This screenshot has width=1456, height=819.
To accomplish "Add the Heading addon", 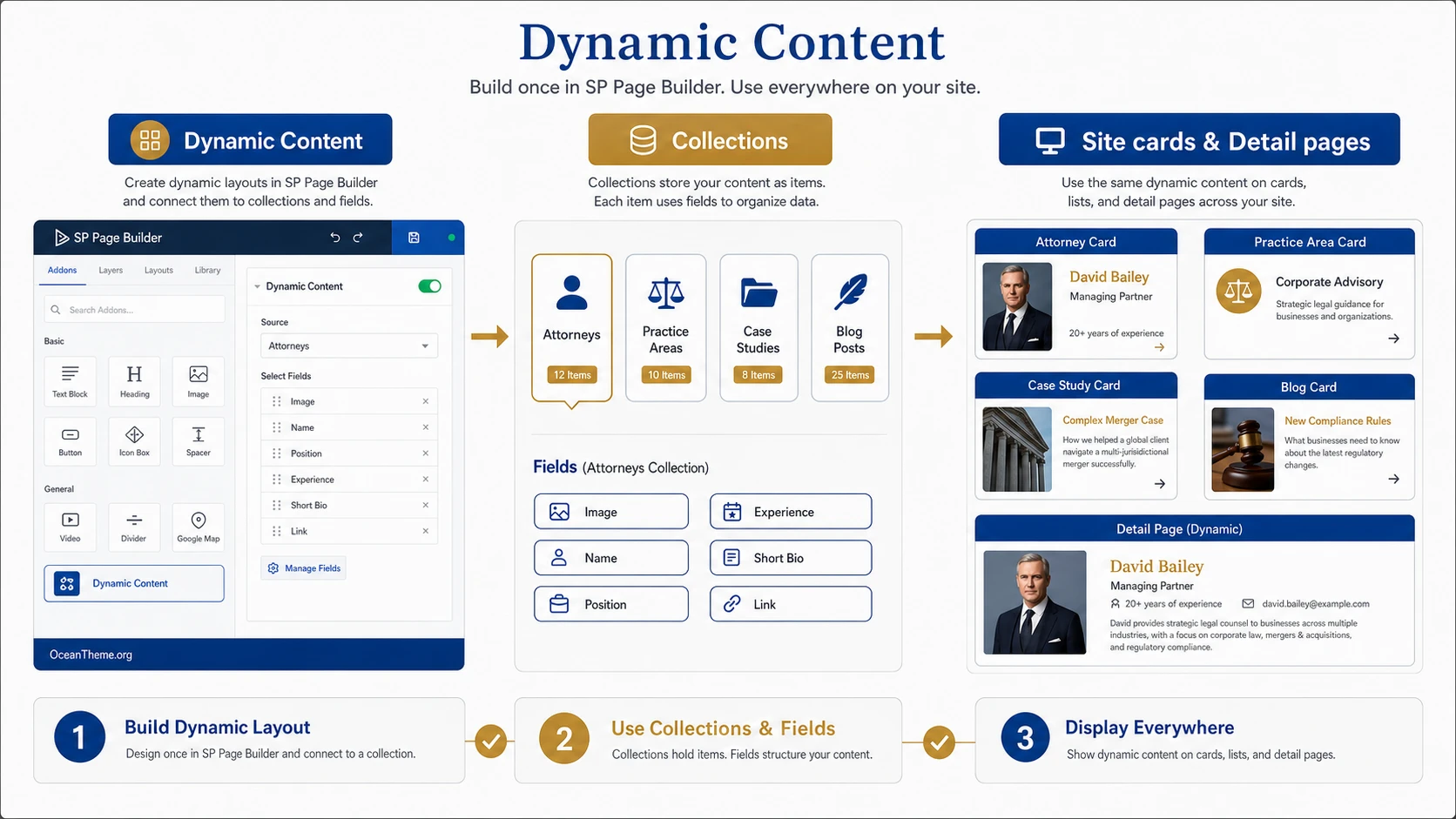I will [134, 381].
